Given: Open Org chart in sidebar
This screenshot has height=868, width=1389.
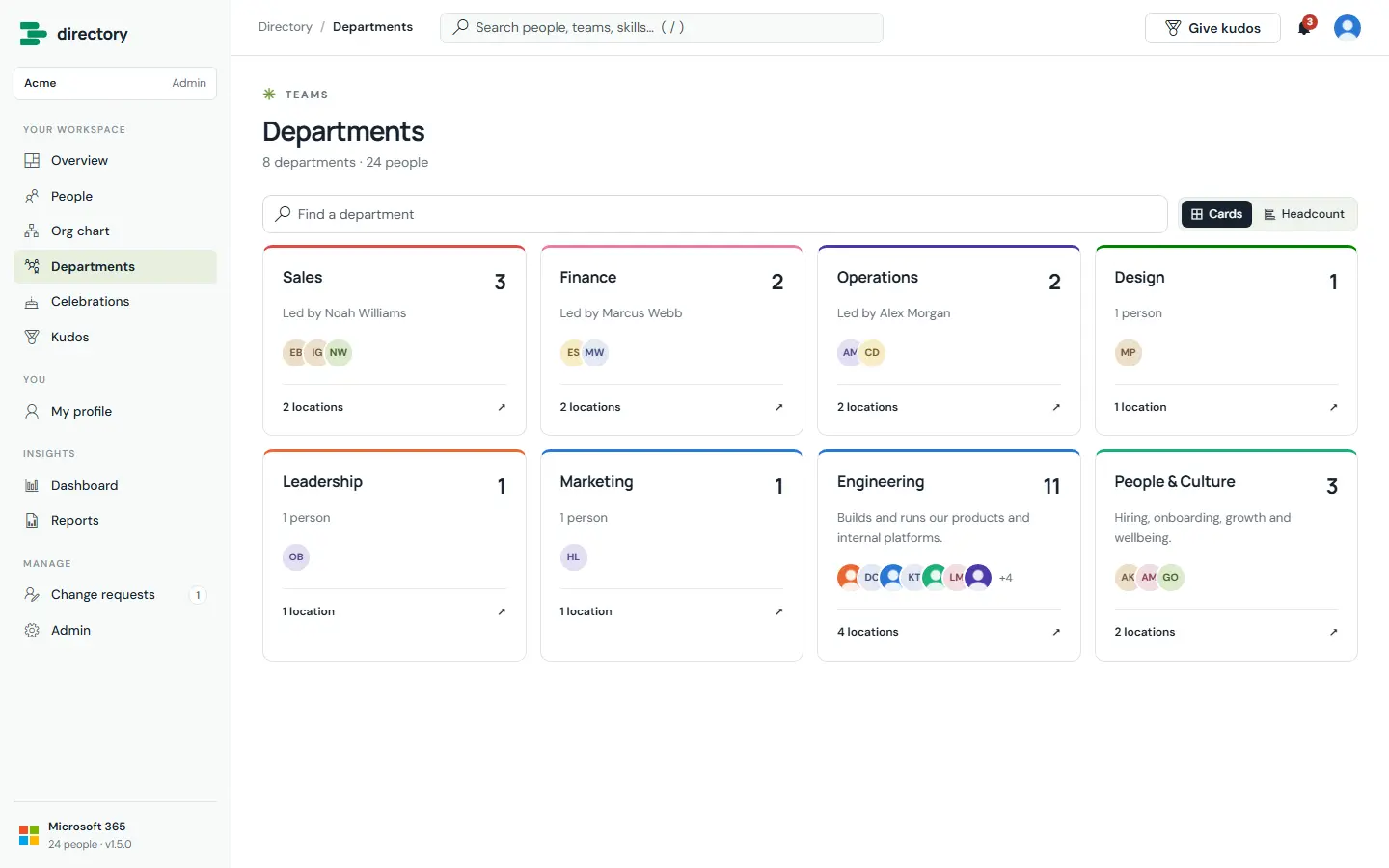Looking at the screenshot, I should point(115,231).
